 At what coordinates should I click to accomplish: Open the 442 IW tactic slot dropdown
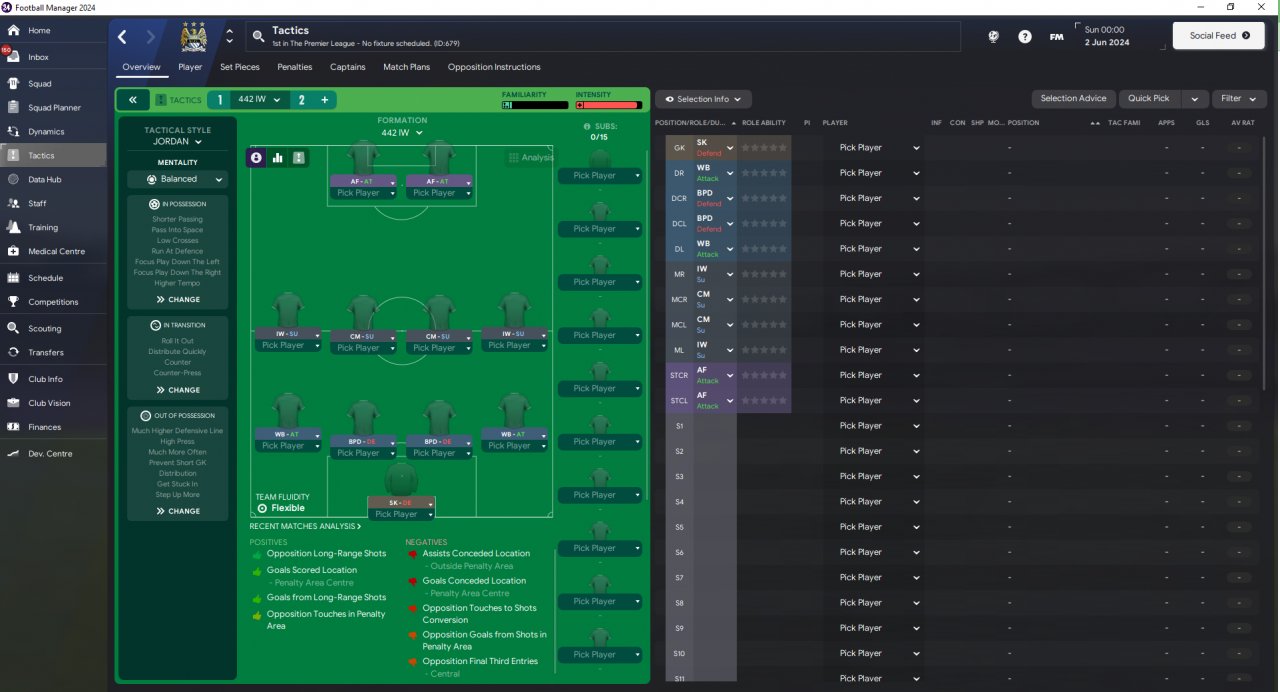[x=259, y=100]
